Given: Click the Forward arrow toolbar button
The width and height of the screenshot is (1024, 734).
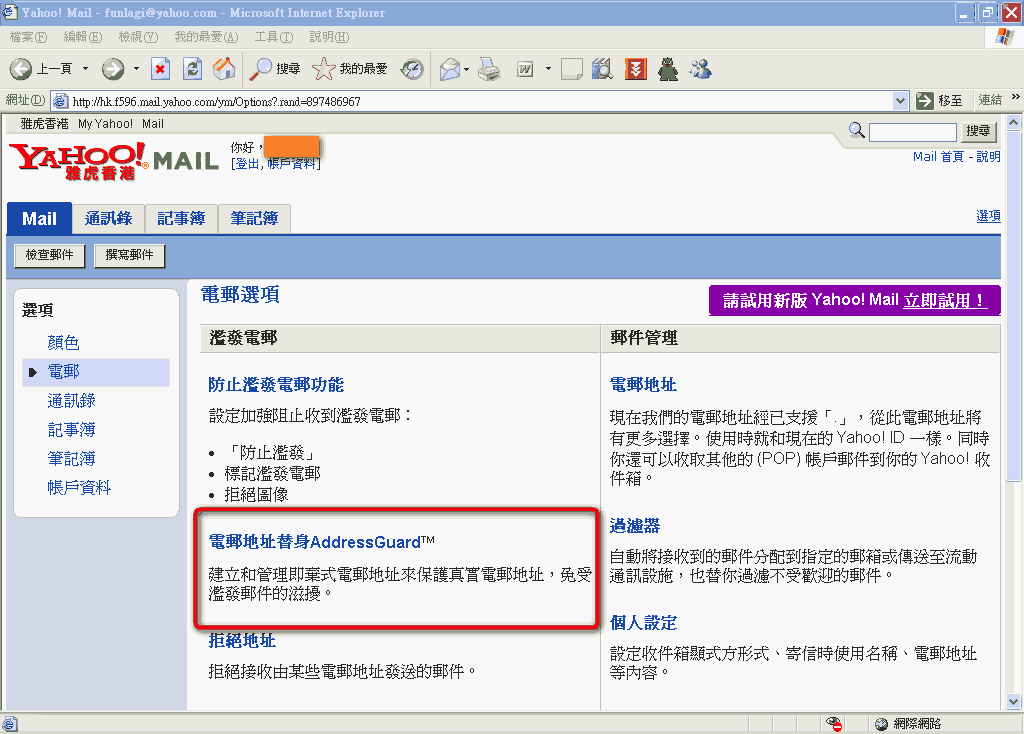Looking at the screenshot, I should (113, 69).
